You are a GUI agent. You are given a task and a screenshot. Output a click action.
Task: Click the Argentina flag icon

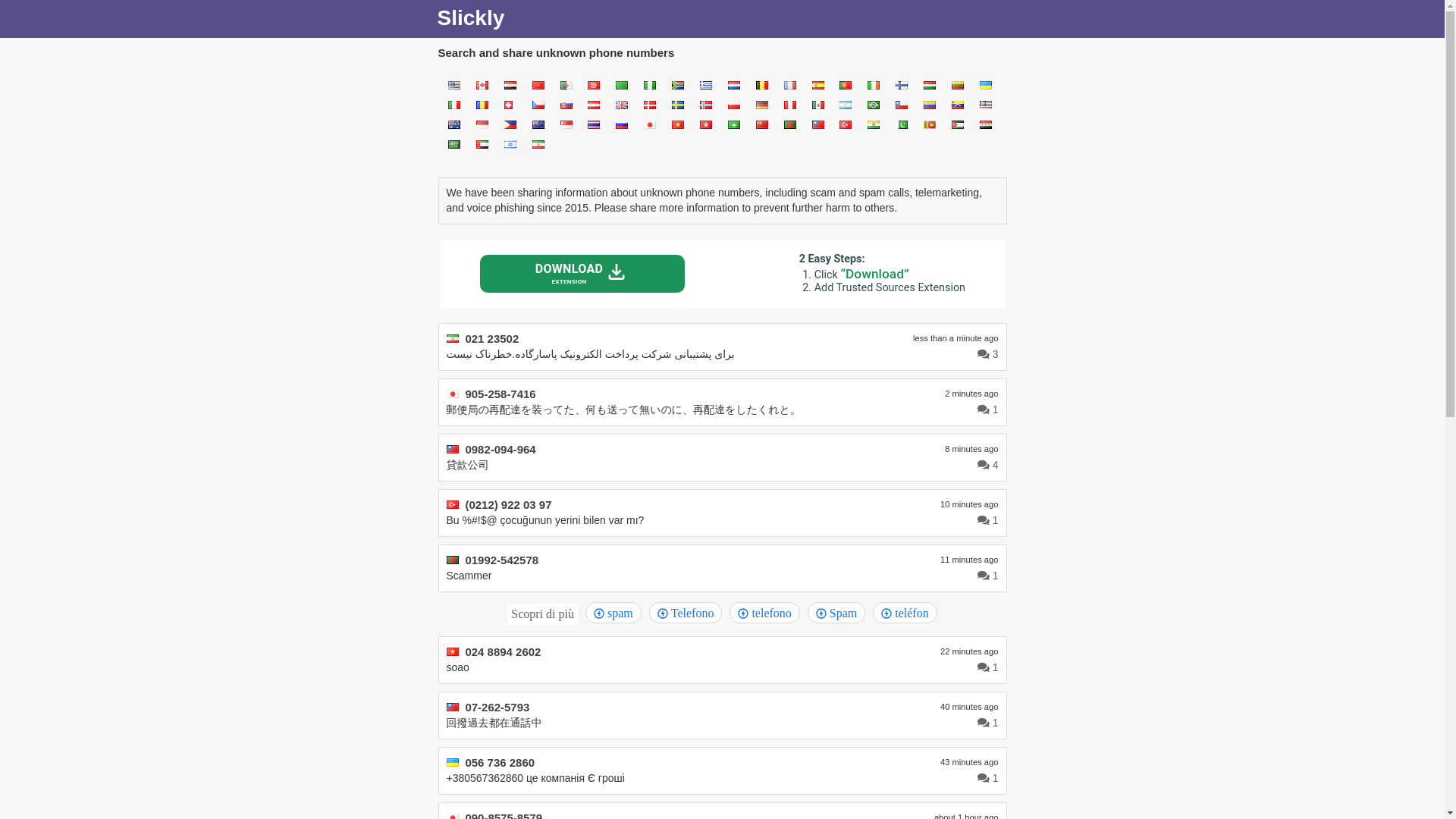[845, 105]
